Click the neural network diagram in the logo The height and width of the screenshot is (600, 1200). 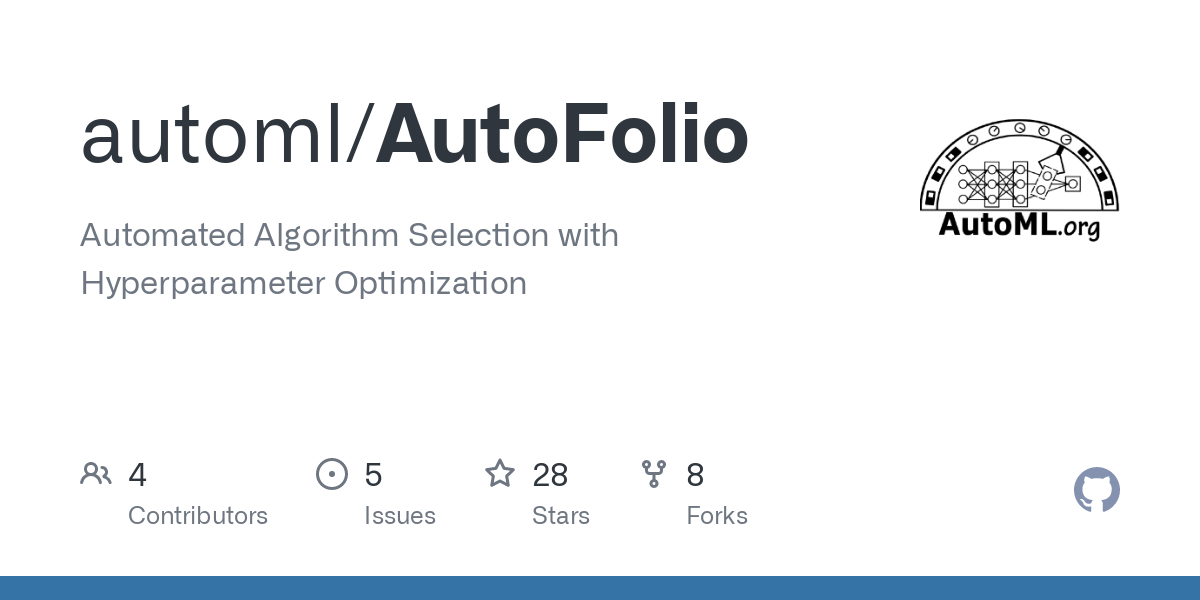click(x=1018, y=180)
